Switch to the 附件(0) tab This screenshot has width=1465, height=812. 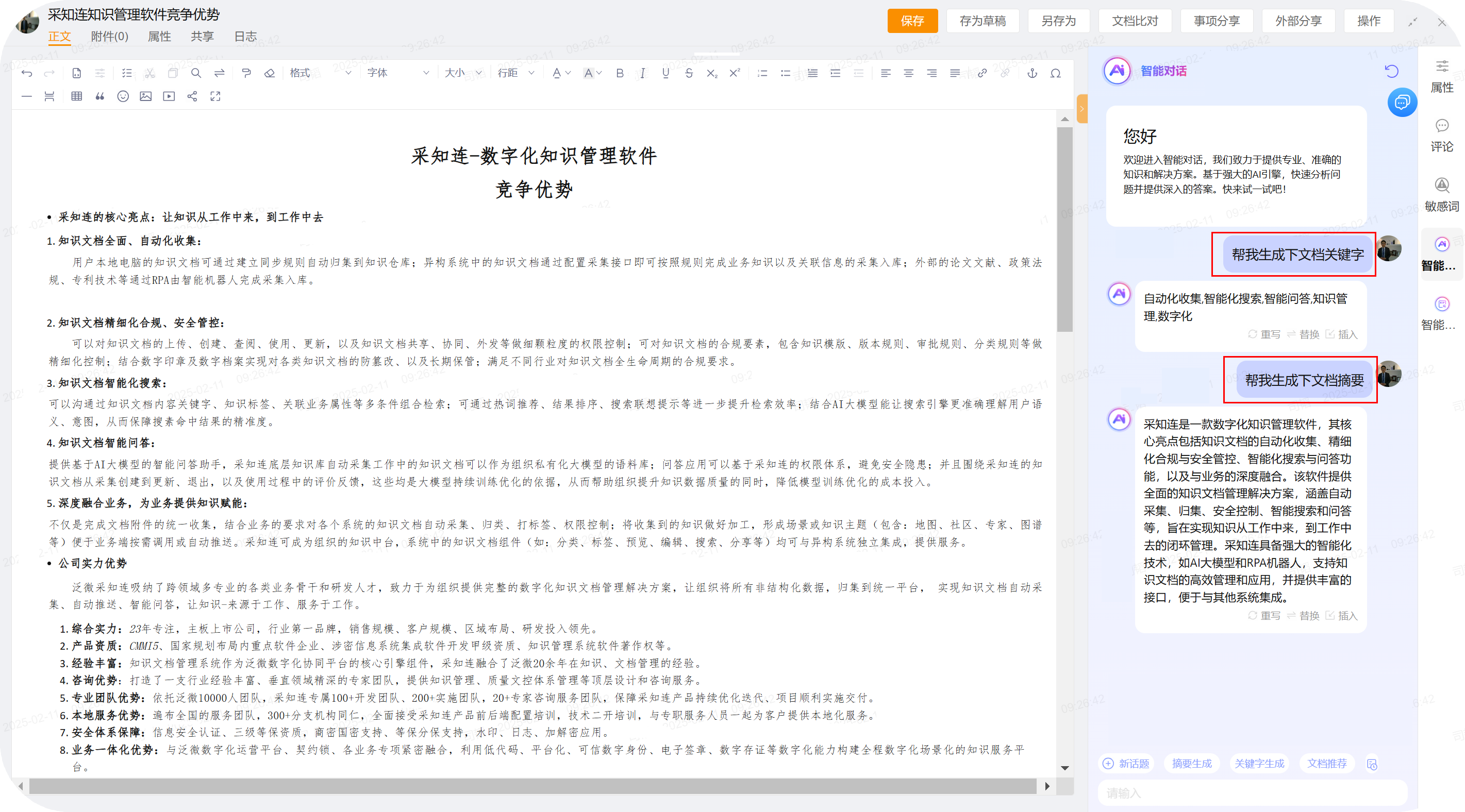click(110, 37)
